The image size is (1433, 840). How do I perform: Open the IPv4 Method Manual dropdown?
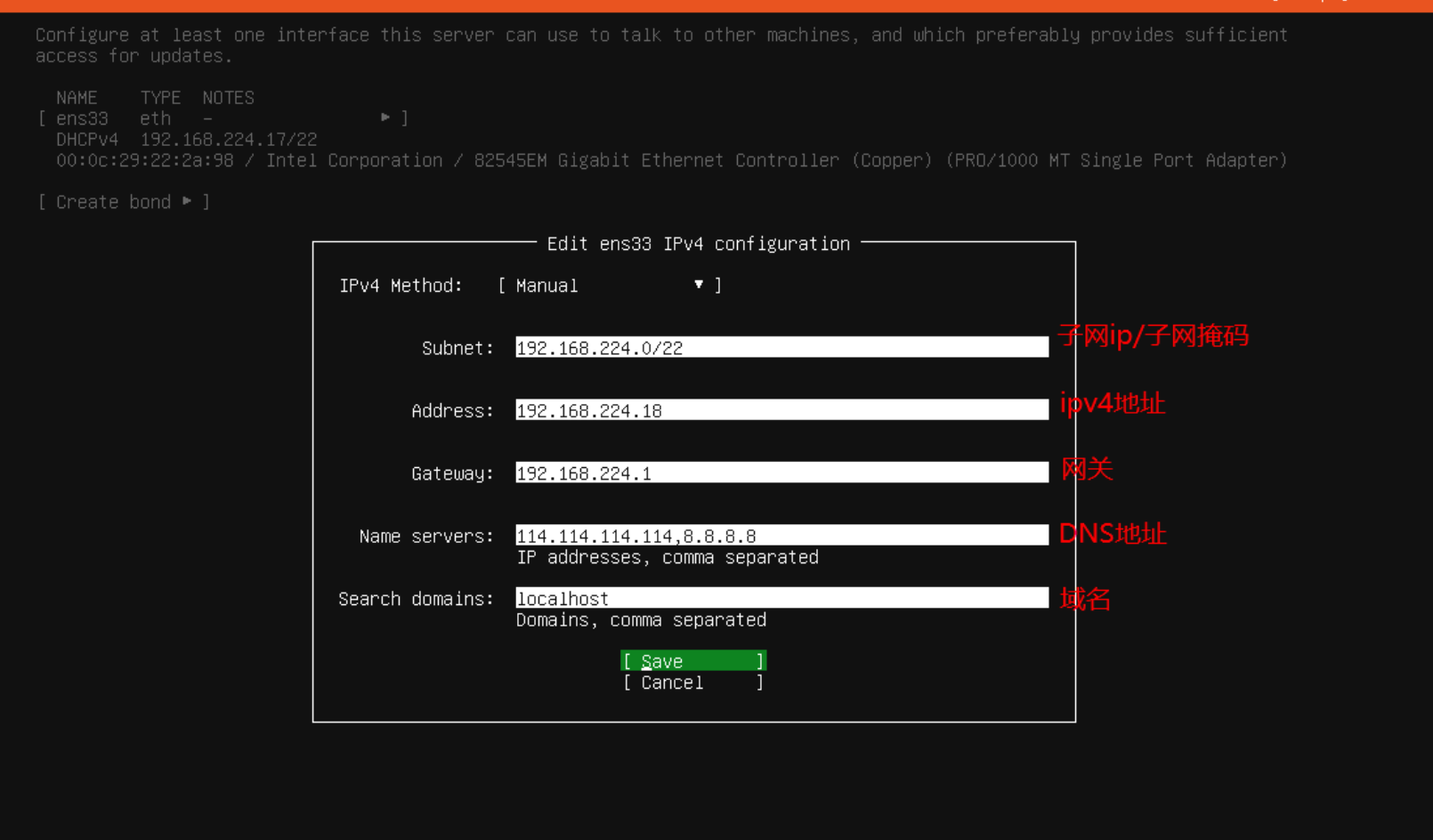[609, 286]
